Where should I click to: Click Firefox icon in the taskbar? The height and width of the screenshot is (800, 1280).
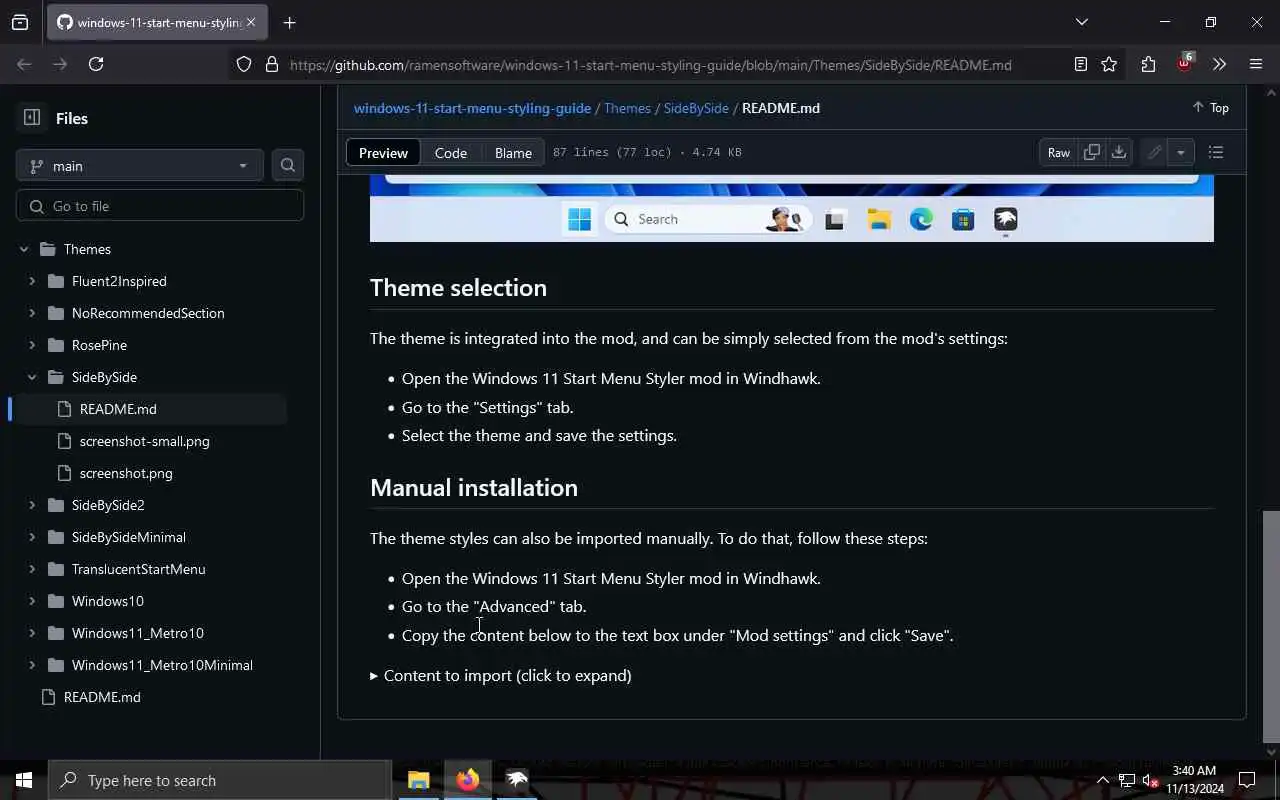tap(468, 780)
